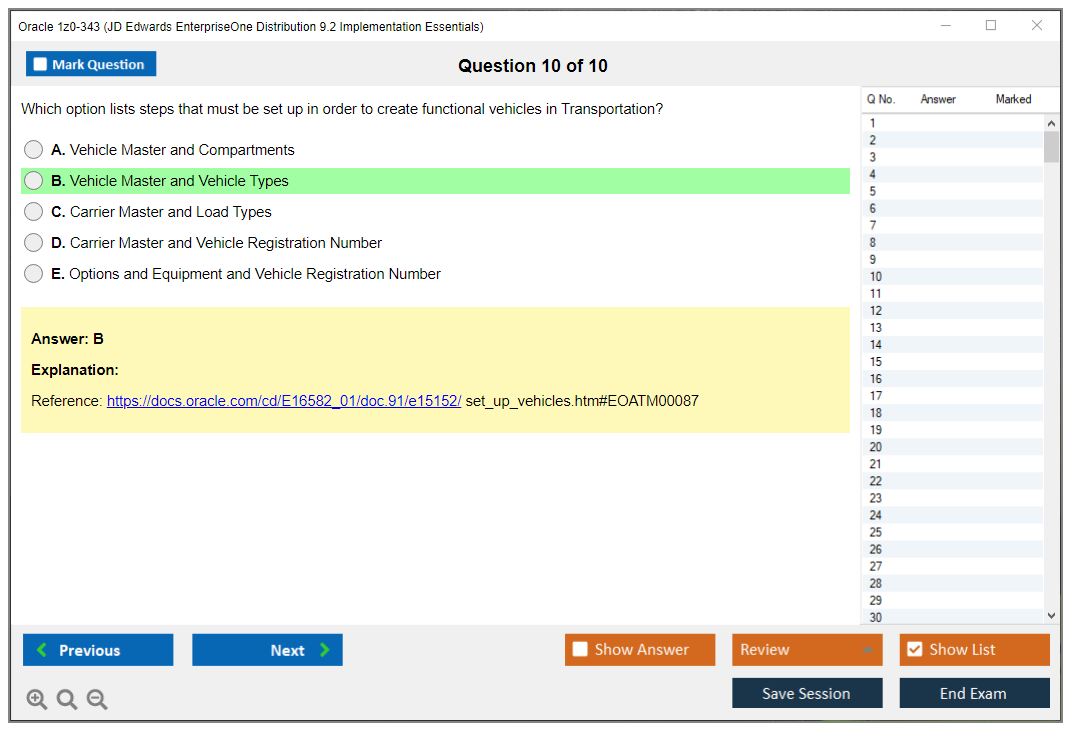Click the Marked column header
Screen dimensions: 1075x735
(x=1013, y=99)
